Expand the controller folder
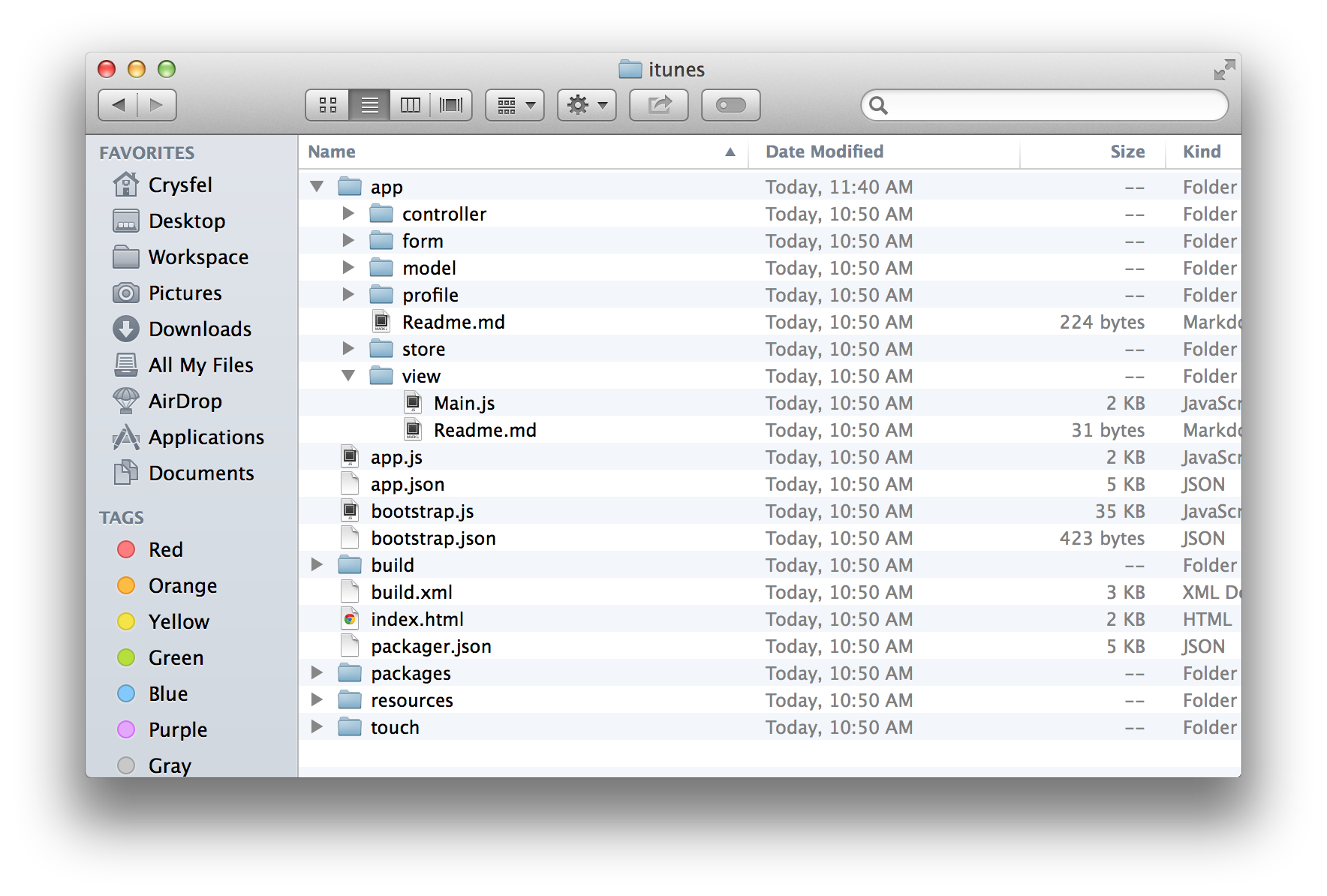Screen dimensions: 1327x896 click(x=348, y=213)
